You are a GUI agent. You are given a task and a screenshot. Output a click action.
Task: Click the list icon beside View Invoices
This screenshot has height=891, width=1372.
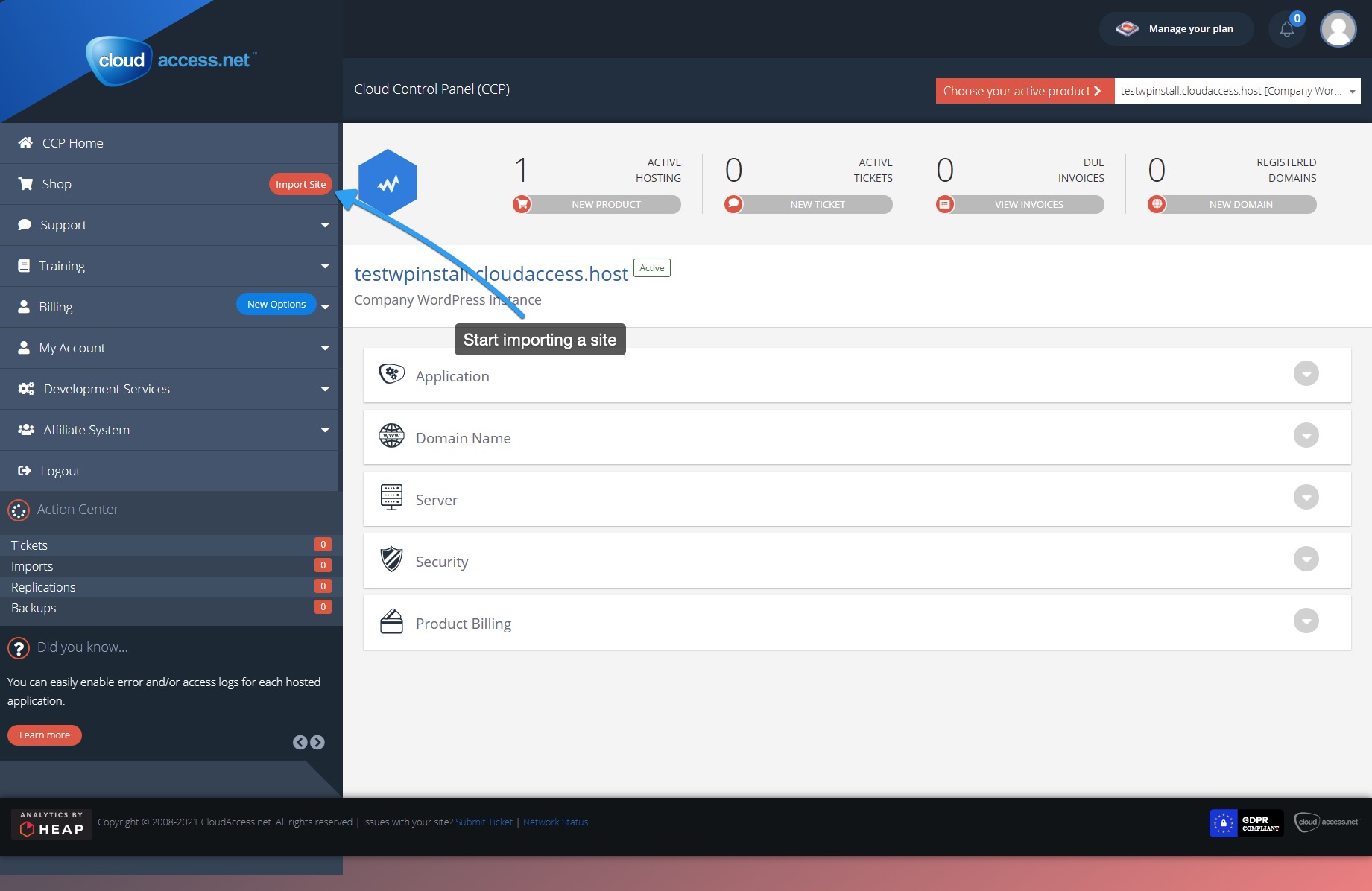click(945, 204)
